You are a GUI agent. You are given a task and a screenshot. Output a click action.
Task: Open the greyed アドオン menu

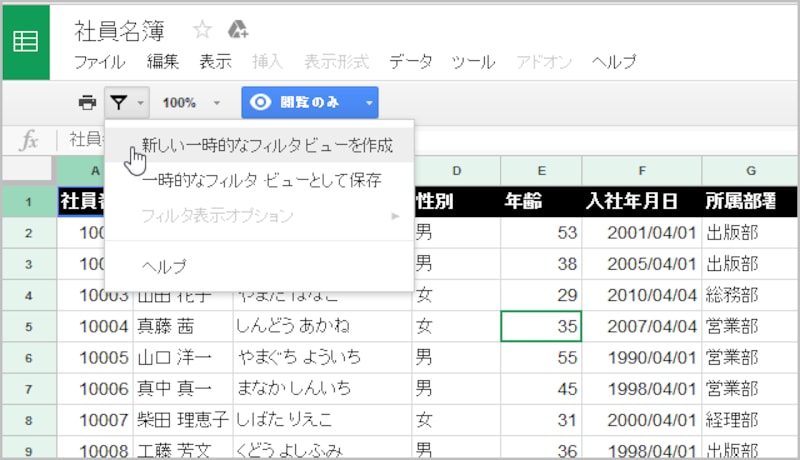(x=543, y=62)
